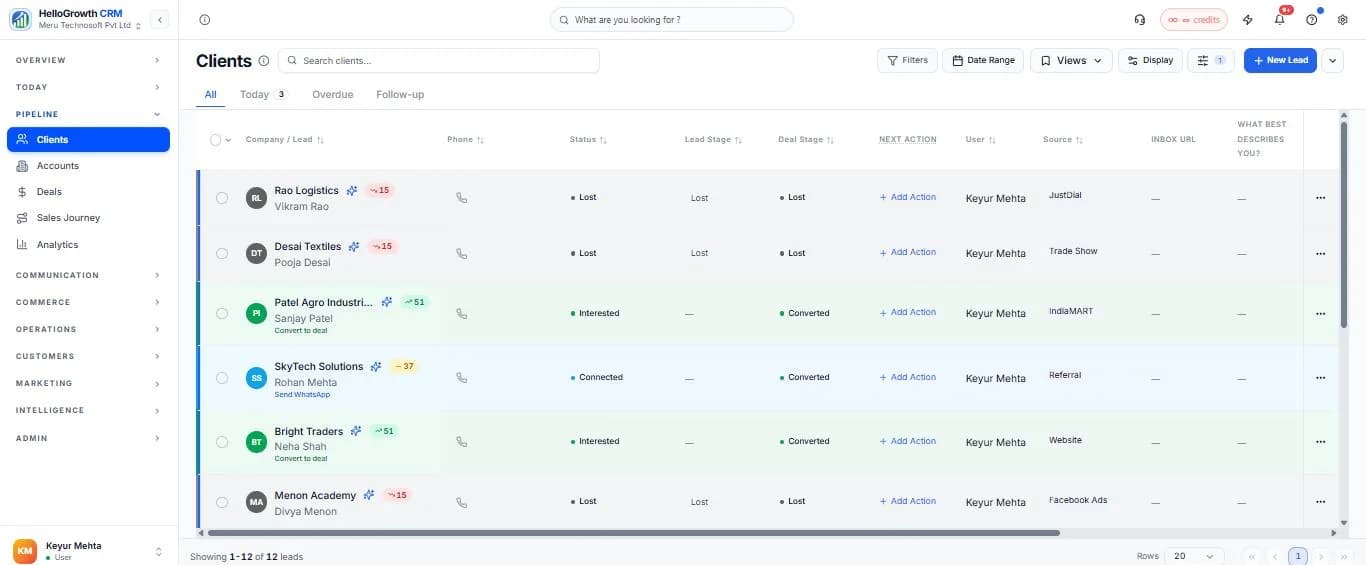Click the column settings sliders icon
Screen dimensions: 1366x565
coord(1211,61)
